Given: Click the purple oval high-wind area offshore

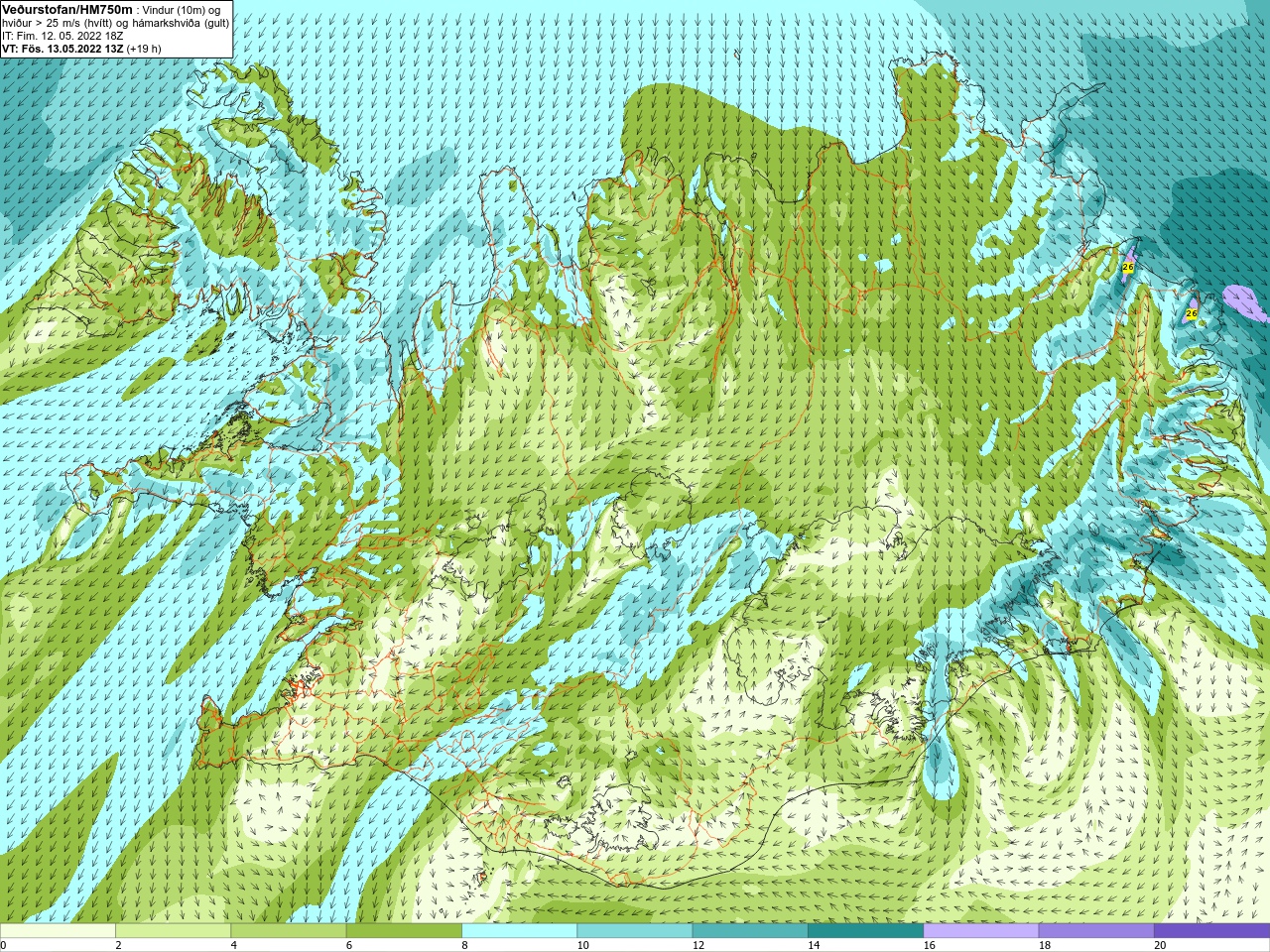Looking at the screenshot, I should click(x=1245, y=302).
